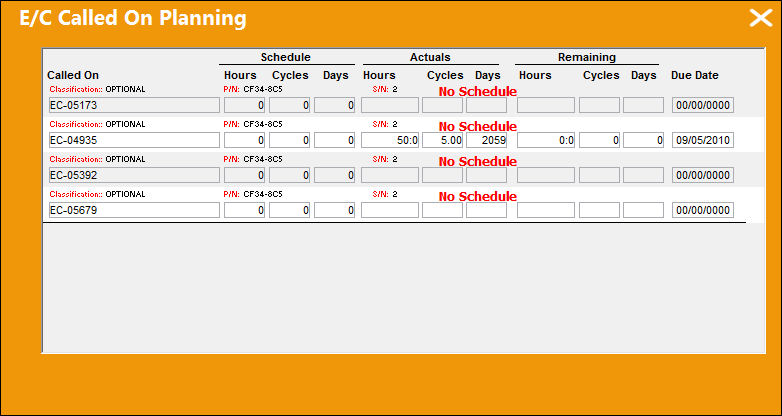Click the Called On column header
This screenshot has width=782, height=416.
[x=73, y=75]
